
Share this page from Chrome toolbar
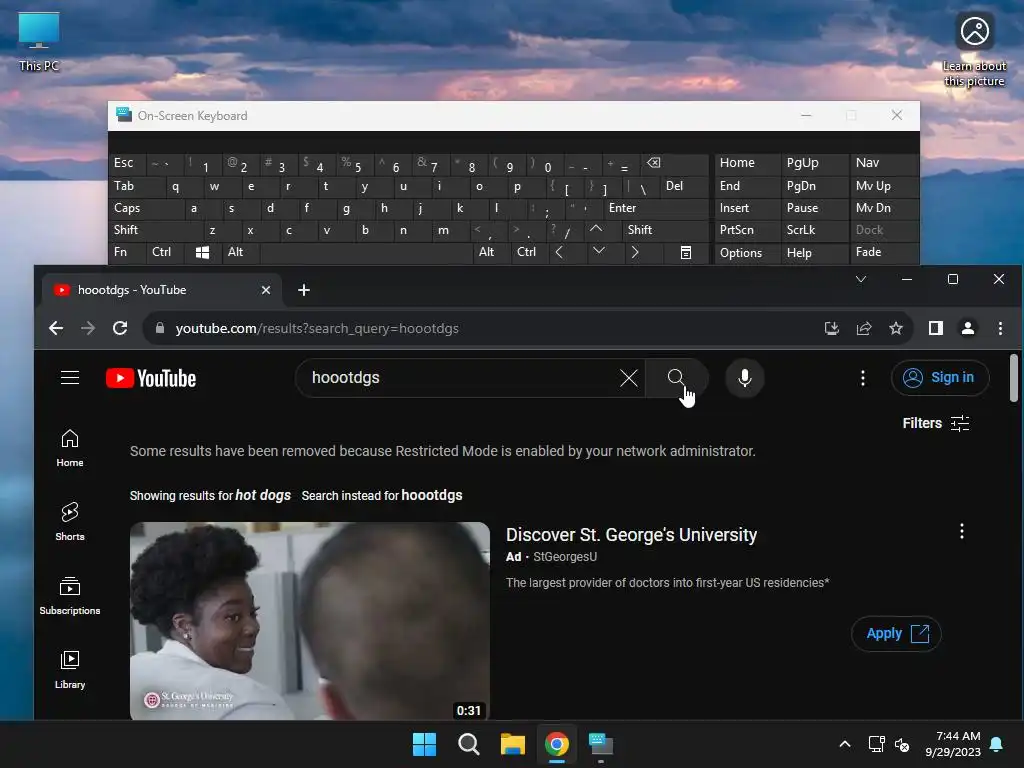pos(864,328)
